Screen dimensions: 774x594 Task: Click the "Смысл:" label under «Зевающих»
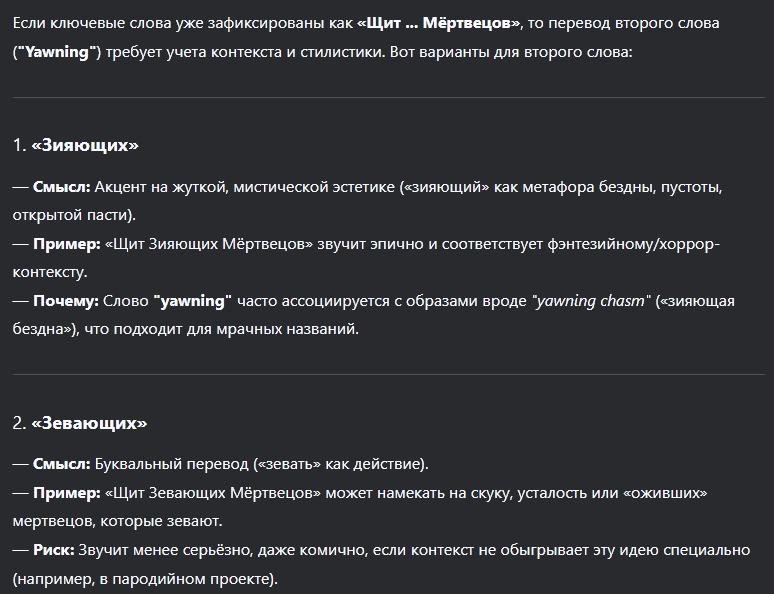tap(62, 464)
